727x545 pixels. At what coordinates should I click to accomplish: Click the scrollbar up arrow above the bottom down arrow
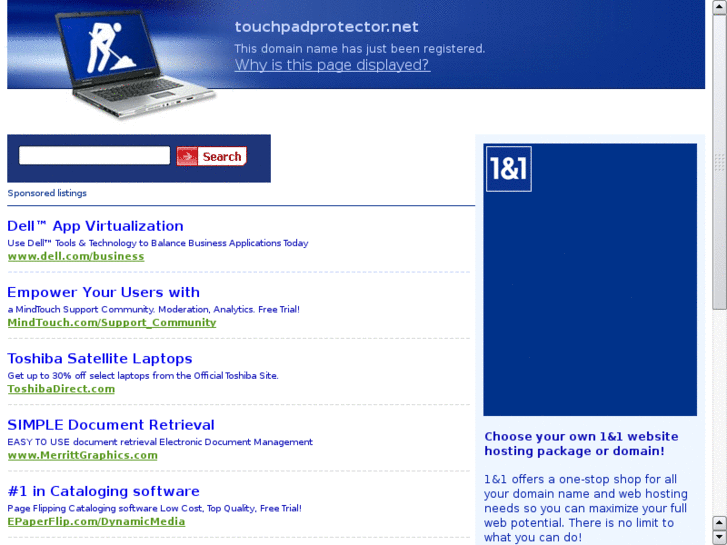pos(720,523)
